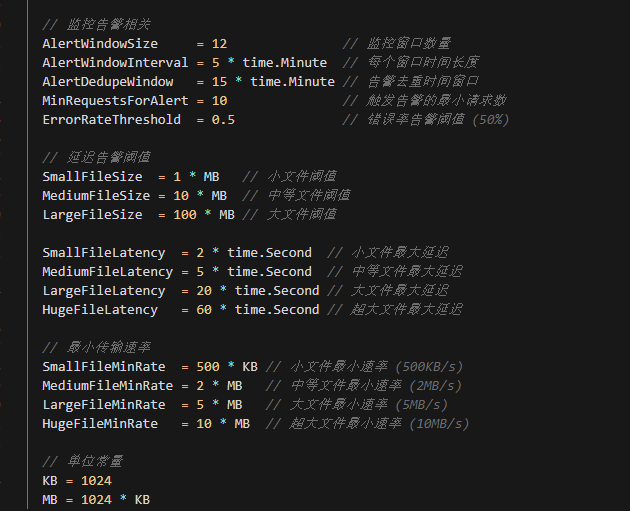This screenshot has width=630, height=511.
Task: Click the AlertWindowSize constant name
Action: (x=100, y=43)
